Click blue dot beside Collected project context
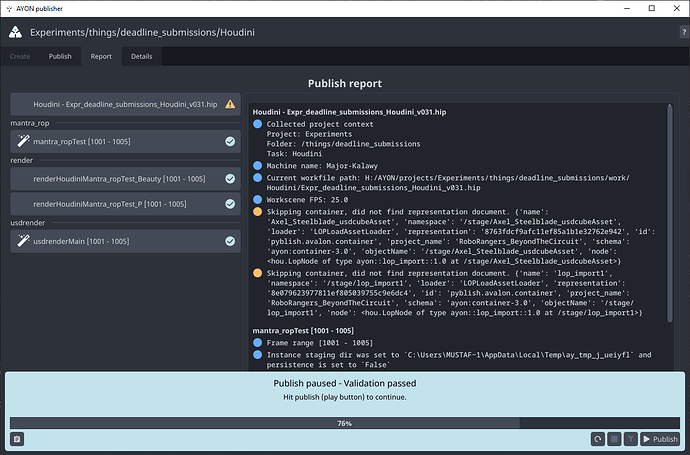This screenshot has height=455, width=690. [257, 124]
